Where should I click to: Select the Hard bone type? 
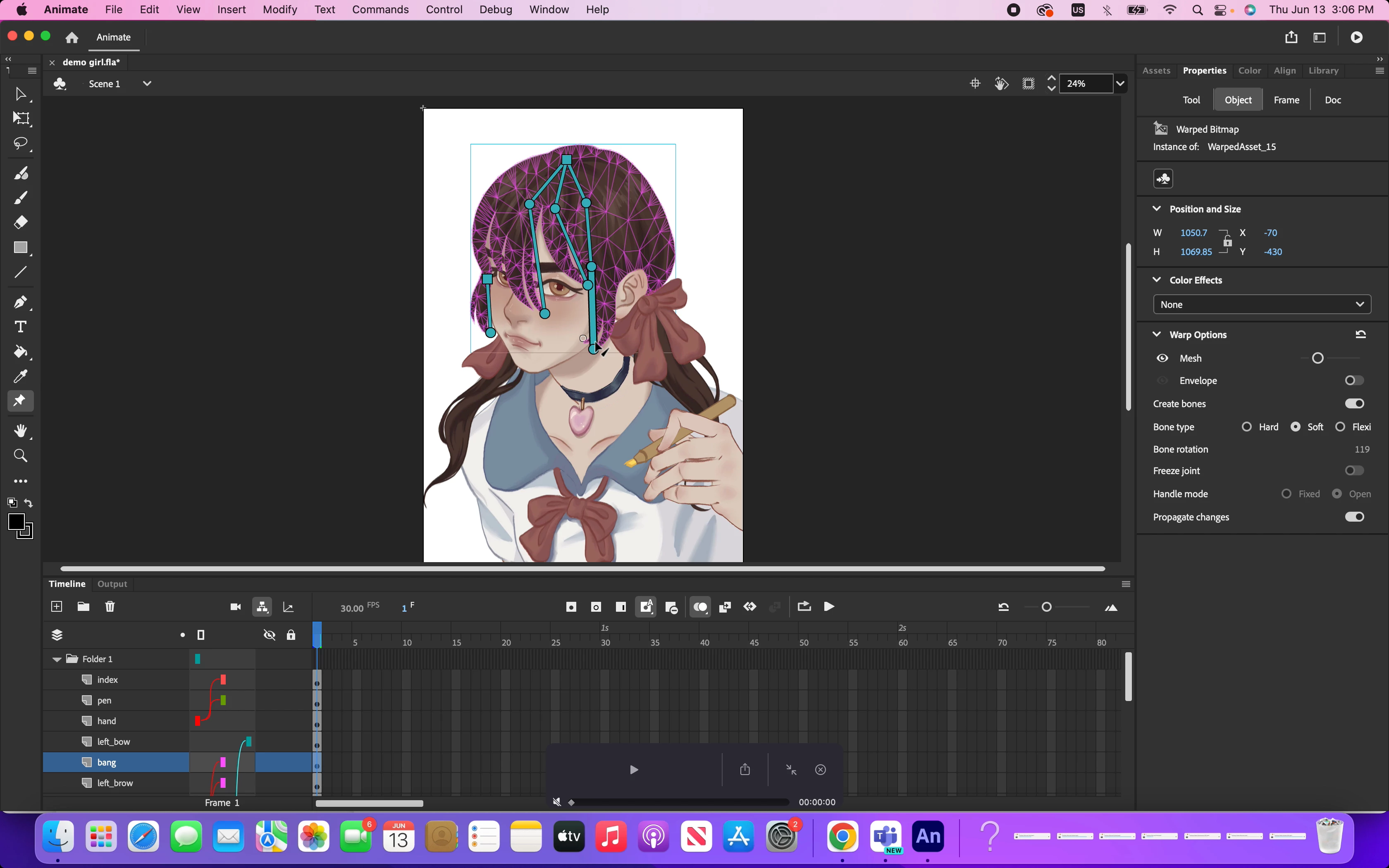[x=1247, y=427]
